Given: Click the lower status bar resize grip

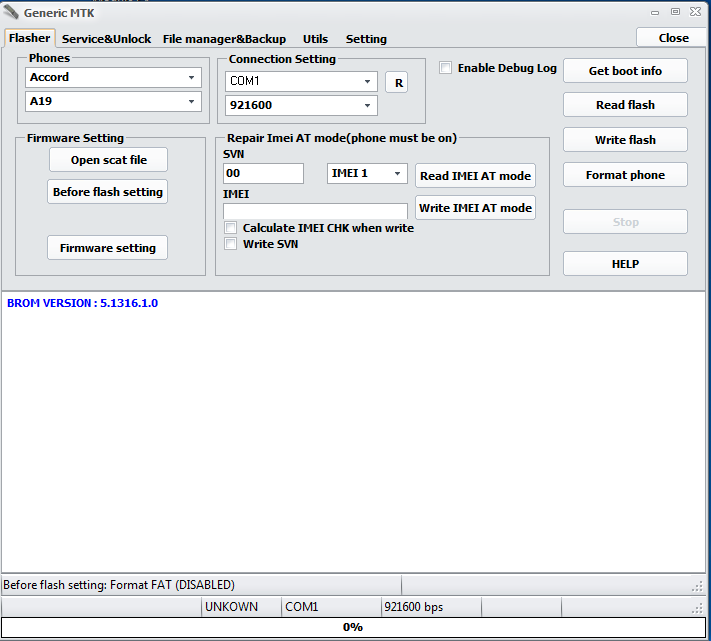Looking at the screenshot, I should (x=698, y=609).
